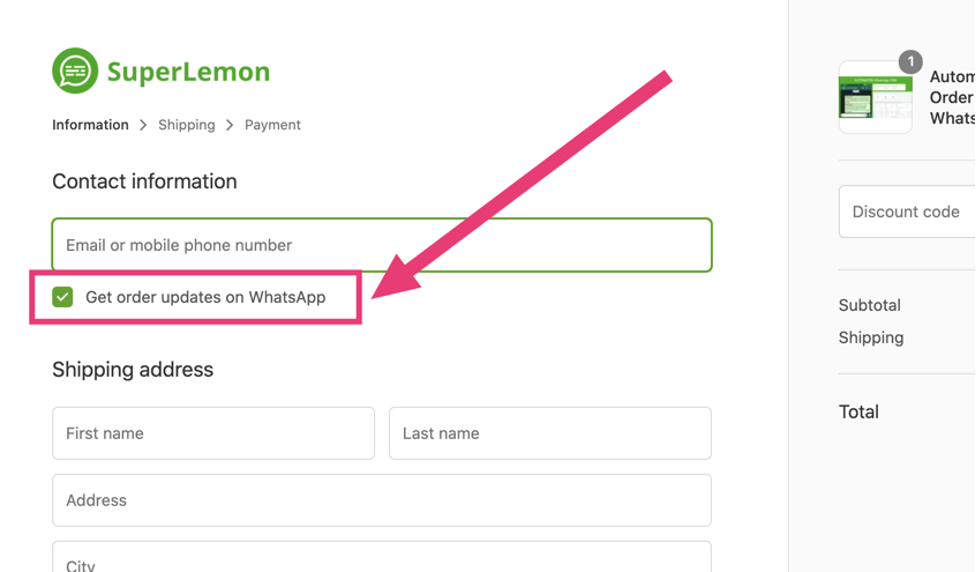Viewport: 977px width, 572px height.
Task: Click the product title in order summary
Action: click(x=953, y=97)
